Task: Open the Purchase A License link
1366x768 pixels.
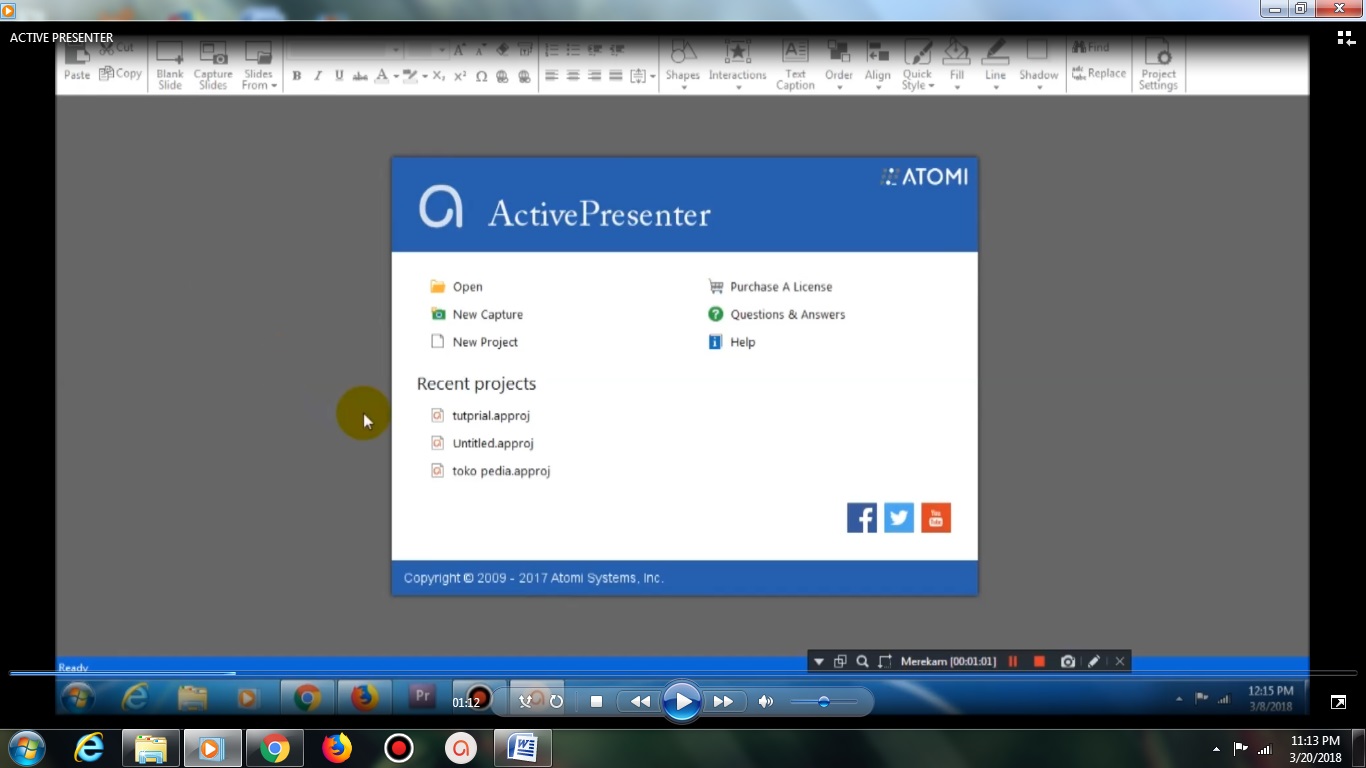Action: pyautogui.click(x=770, y=287)
